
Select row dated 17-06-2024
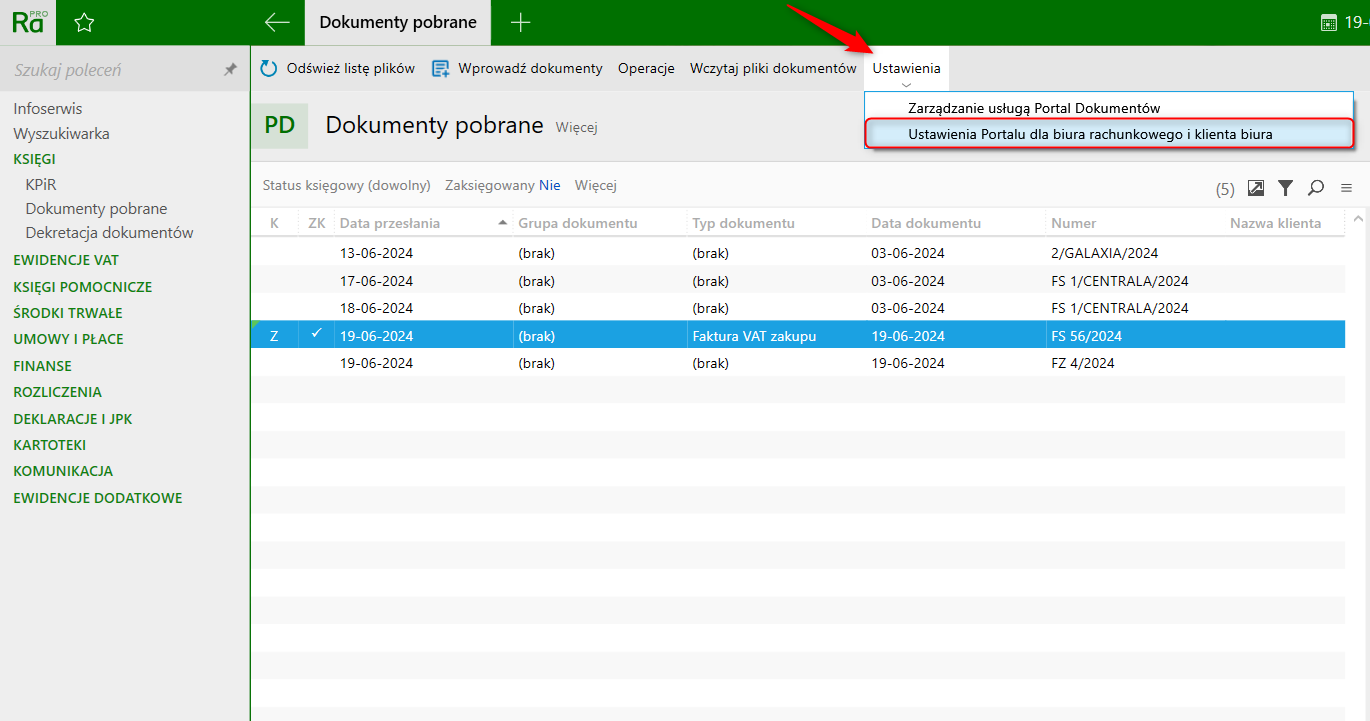798,281
